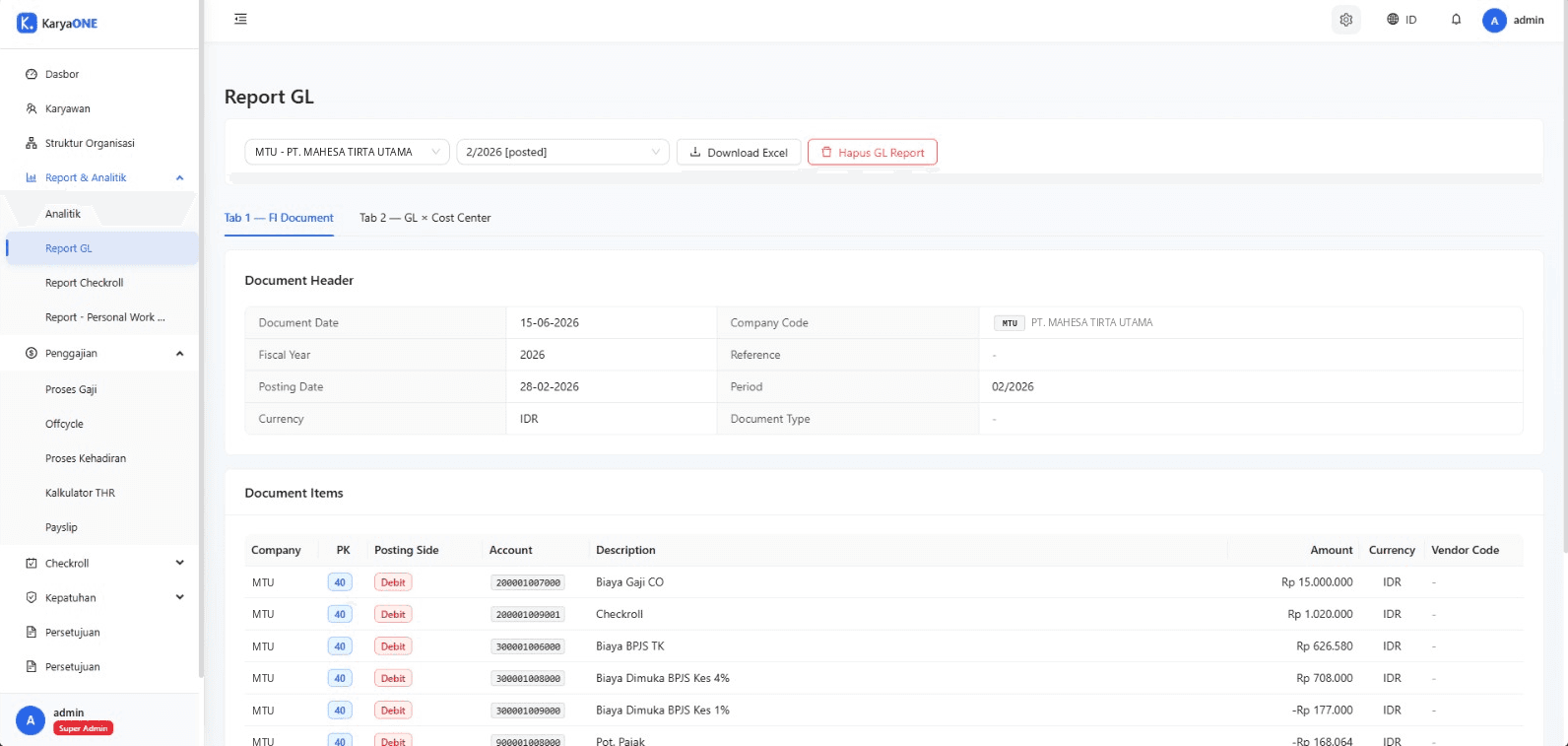Open the settings gear icon
Viewport: 1568px width, 746px height.
1345,20
